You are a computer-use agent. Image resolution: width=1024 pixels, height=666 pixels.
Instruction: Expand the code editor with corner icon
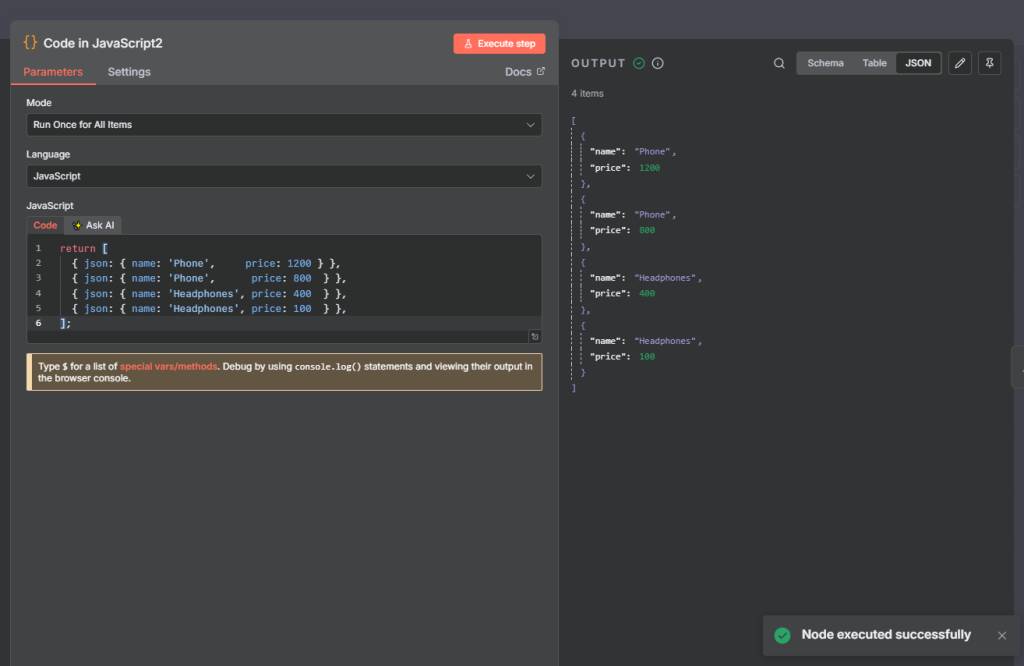click(x=535, y=337)
